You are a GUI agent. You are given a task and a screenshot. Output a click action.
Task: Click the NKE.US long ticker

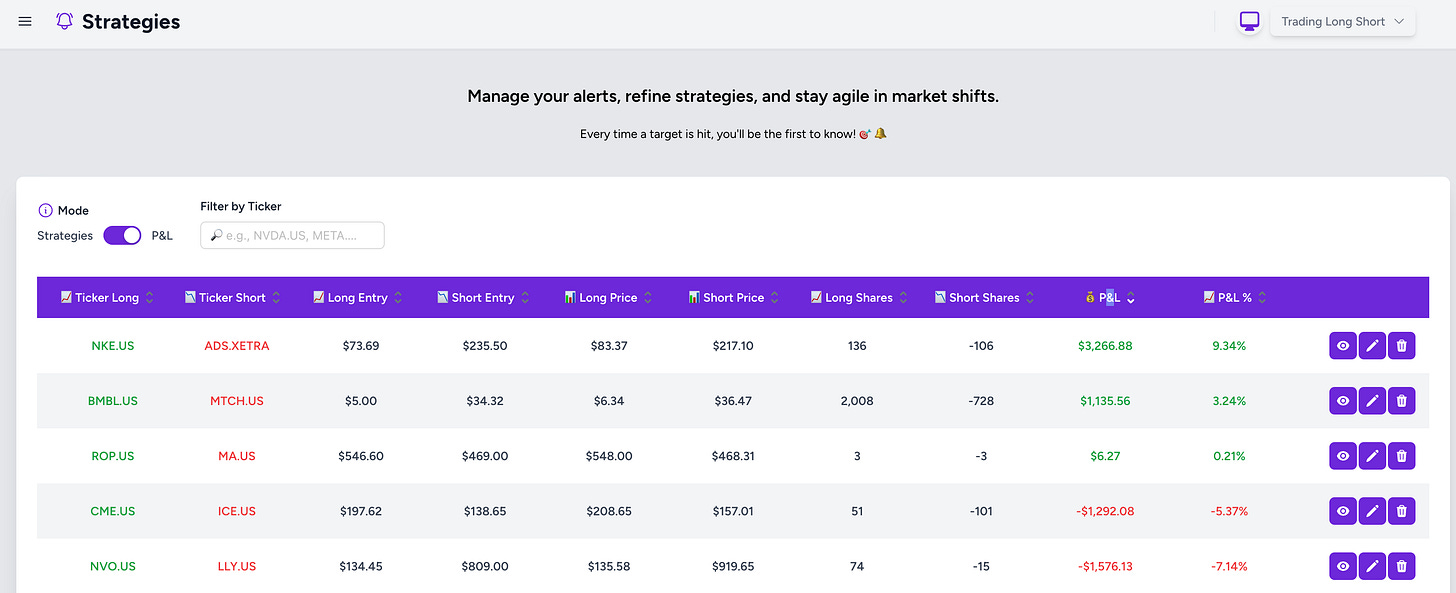click(x=112, y=346)
